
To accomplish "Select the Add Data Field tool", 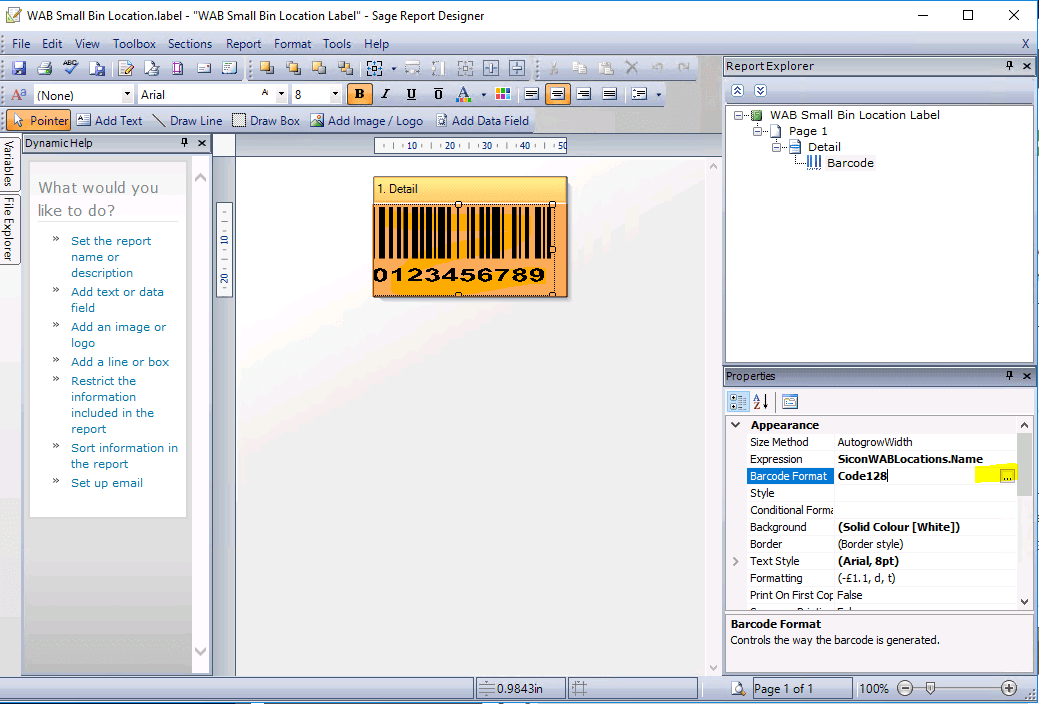I will tap(482, 121).
